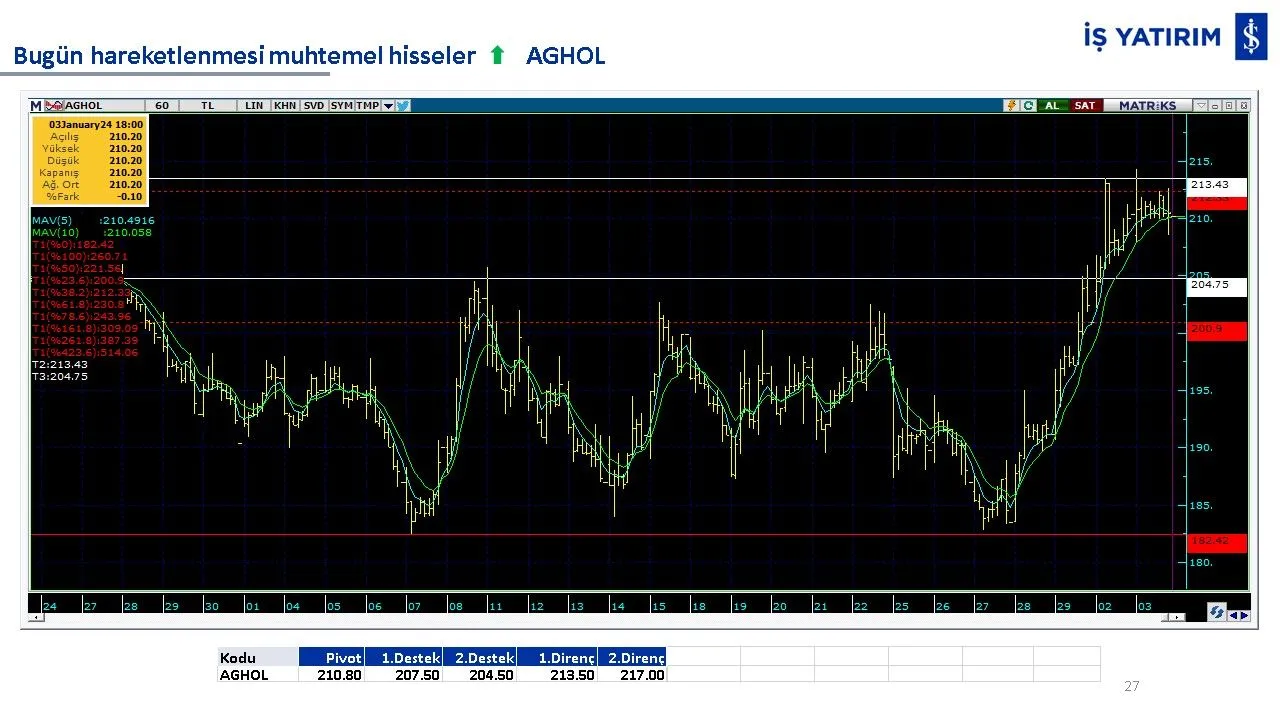Click the Kapanış row in data box
Viewport: 1280px width, 720px height.
tap(88, 172)
